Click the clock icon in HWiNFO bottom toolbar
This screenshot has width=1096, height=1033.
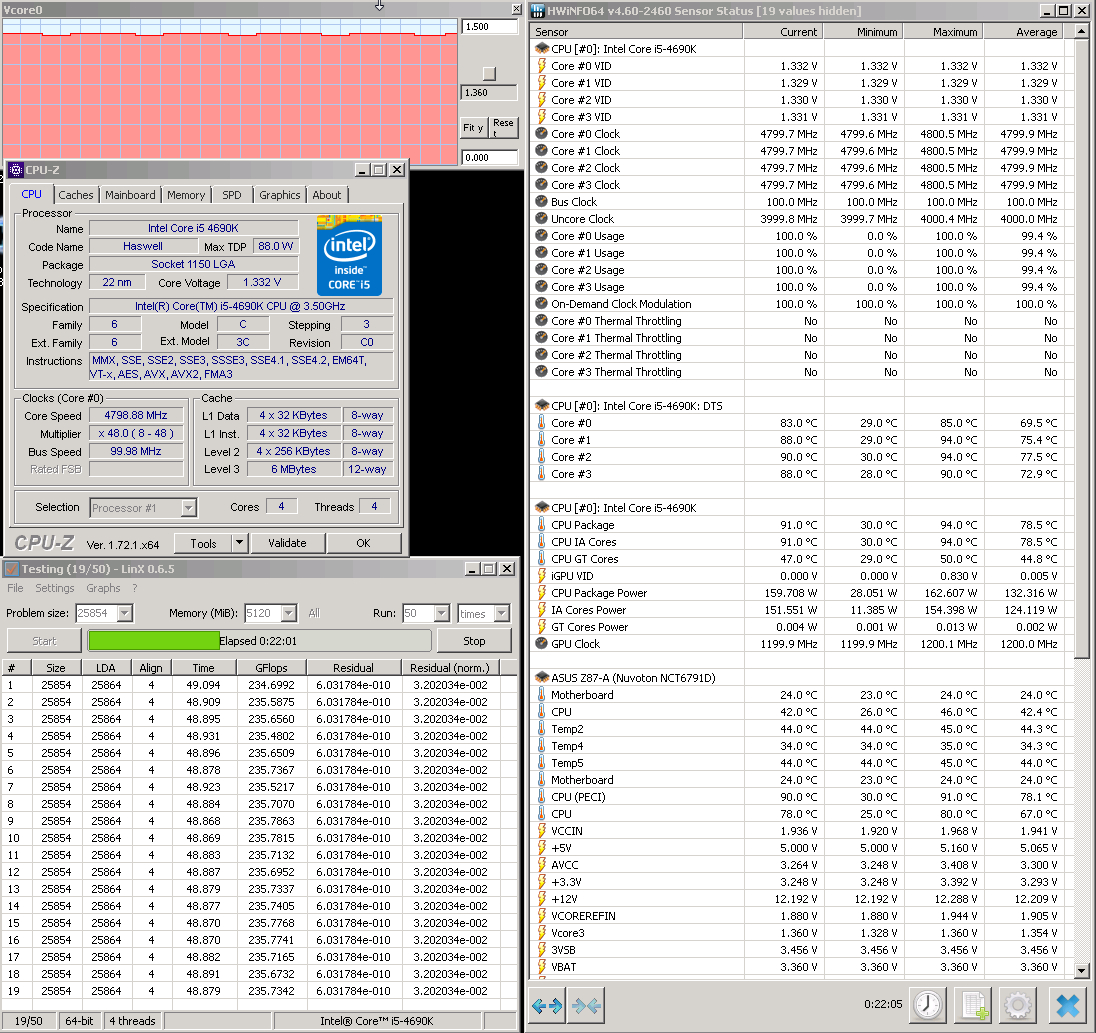(x=928, y=1006)
